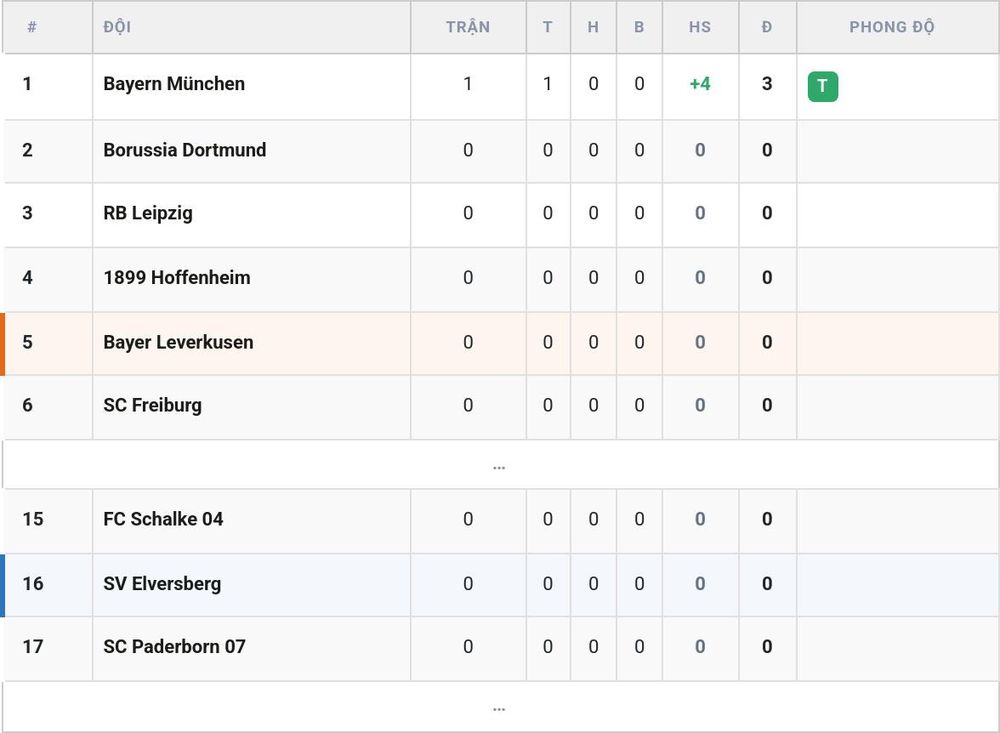Select RB Leipzig team name
Screen dimensions: 1000x733
(148, 213)
